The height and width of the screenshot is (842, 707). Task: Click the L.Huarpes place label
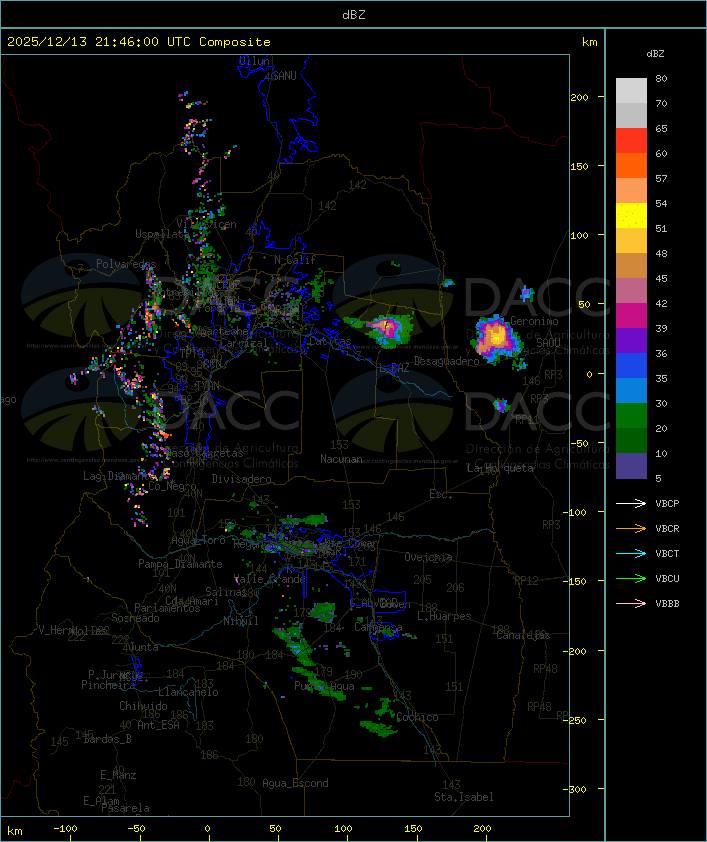point(444,616)
